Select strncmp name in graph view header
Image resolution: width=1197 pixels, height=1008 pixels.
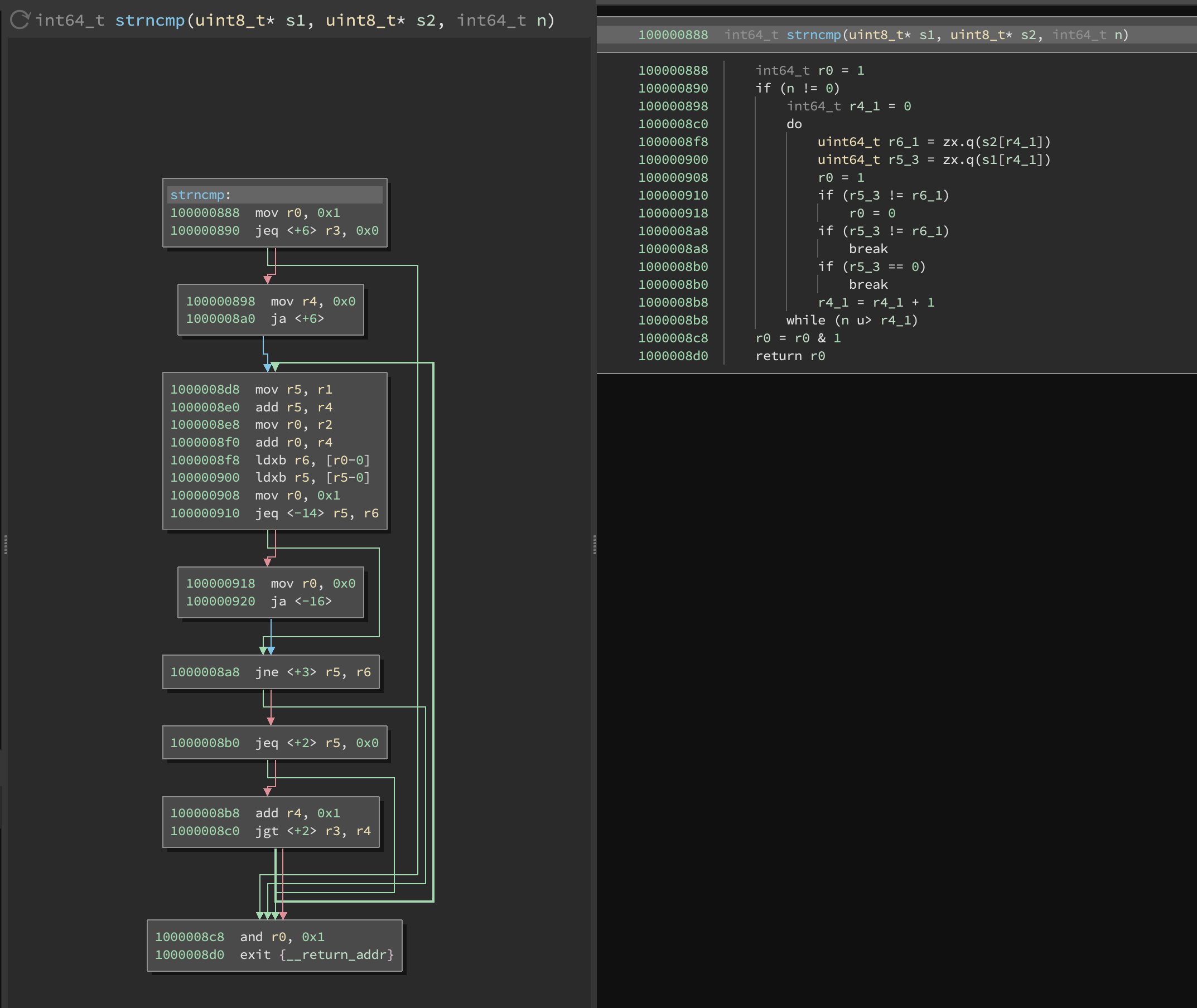pyautogui.click(x=150, y=21)
